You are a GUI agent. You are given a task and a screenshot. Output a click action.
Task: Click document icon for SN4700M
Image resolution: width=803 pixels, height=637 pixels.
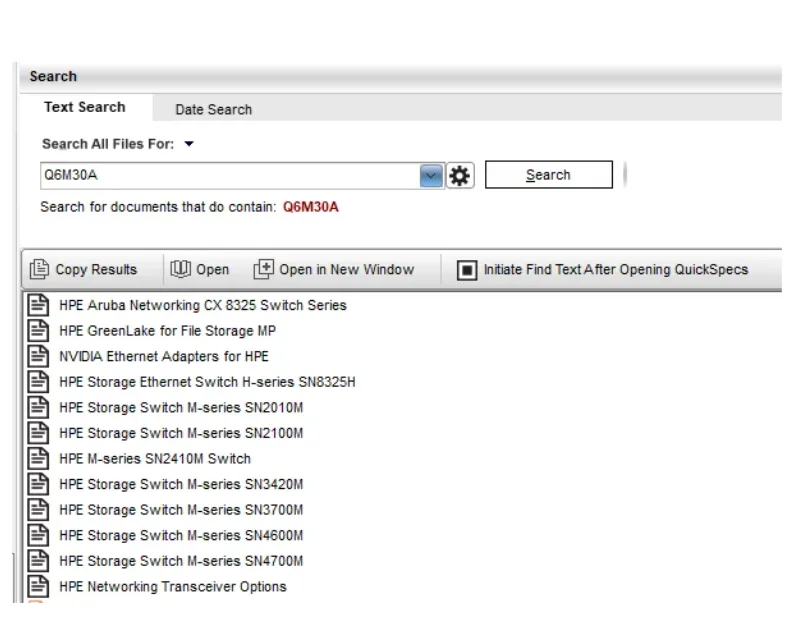point(38,561)
